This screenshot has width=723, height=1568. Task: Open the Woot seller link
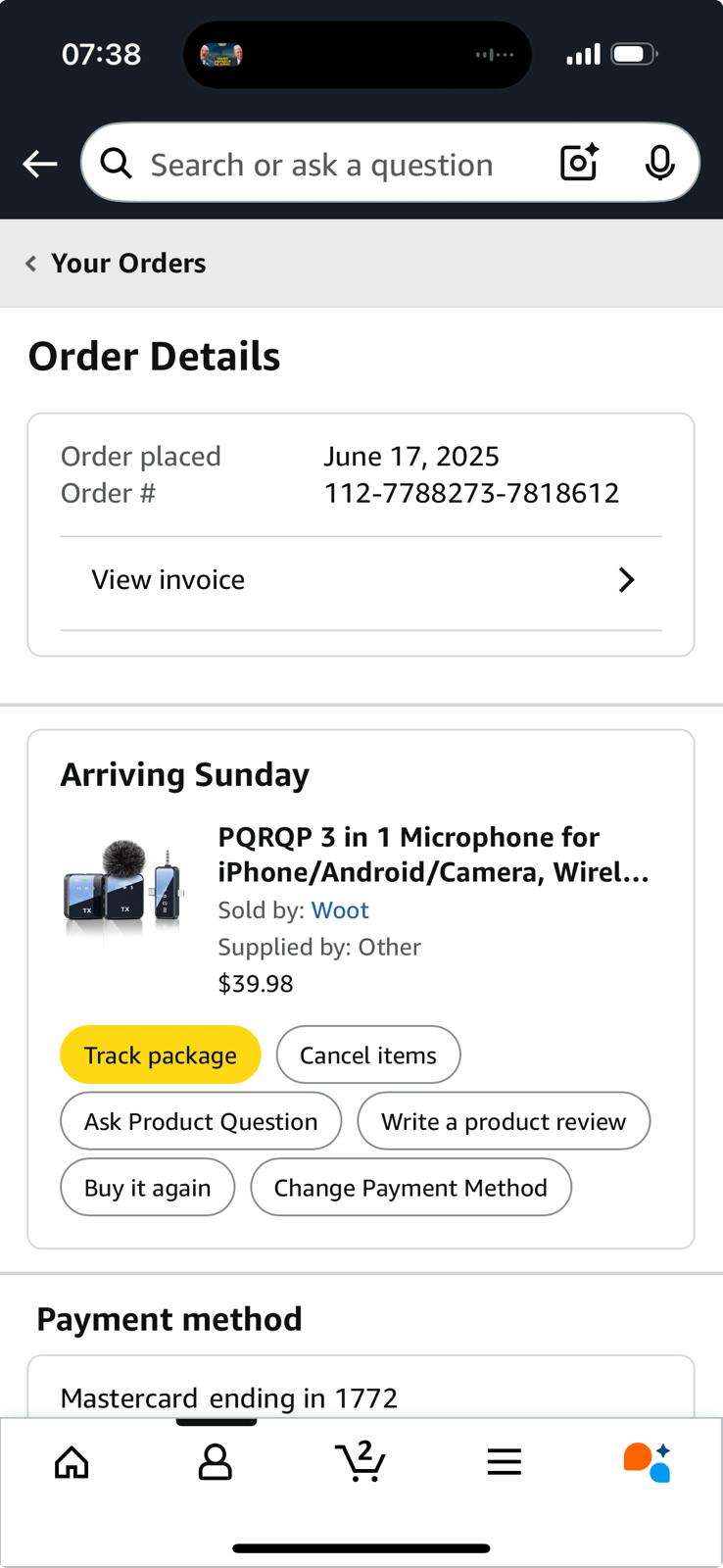pos(340,910)
